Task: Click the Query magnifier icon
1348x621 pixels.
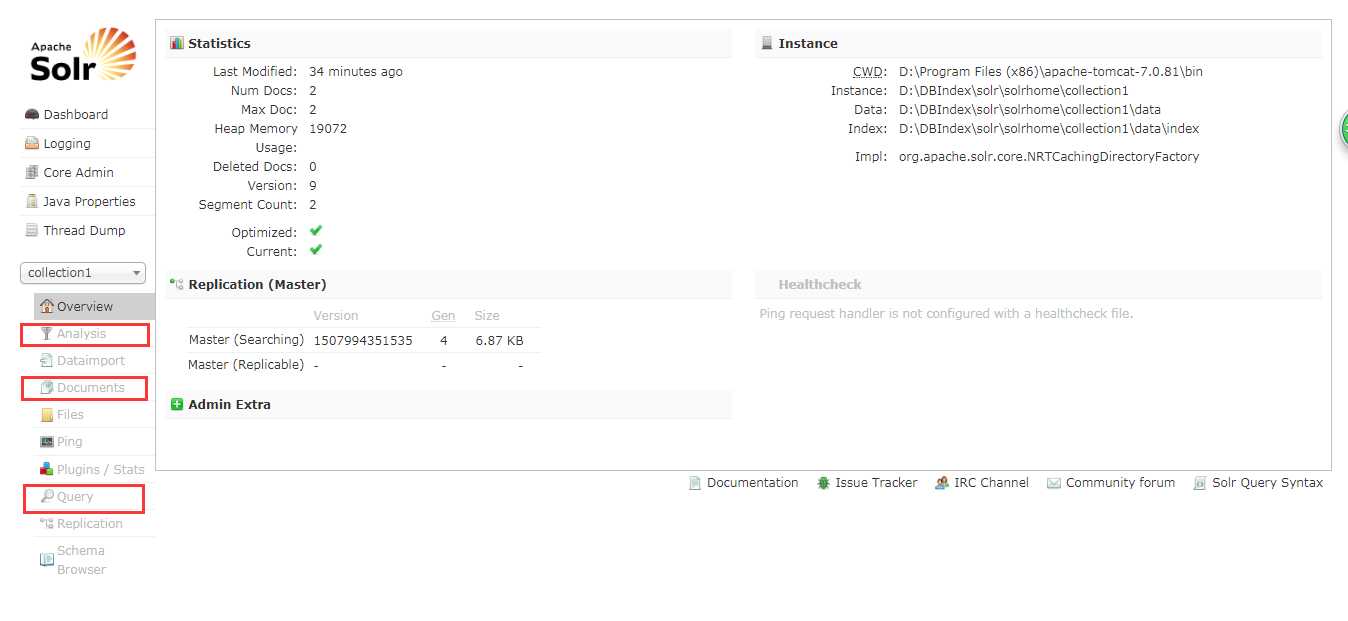Action: tap(47, 496)
